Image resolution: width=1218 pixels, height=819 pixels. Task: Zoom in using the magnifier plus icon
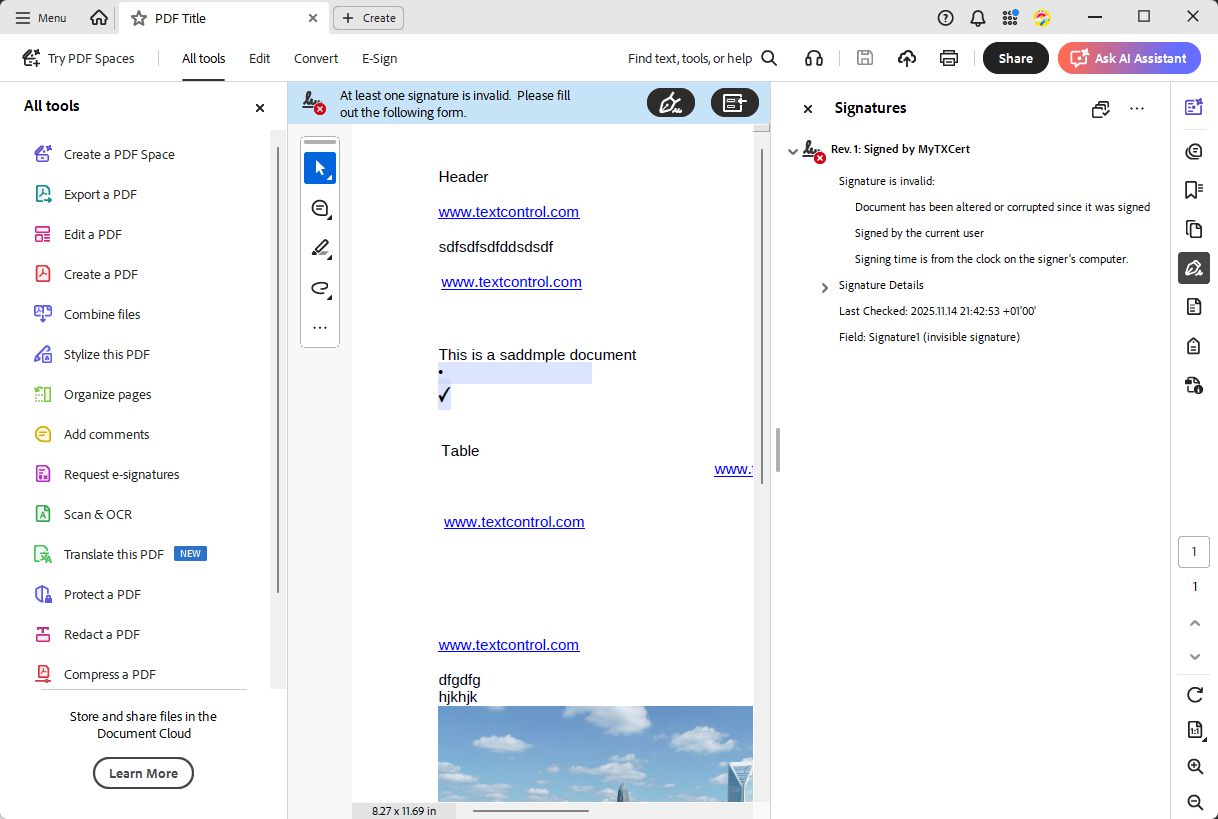(x=1193, y=766)
